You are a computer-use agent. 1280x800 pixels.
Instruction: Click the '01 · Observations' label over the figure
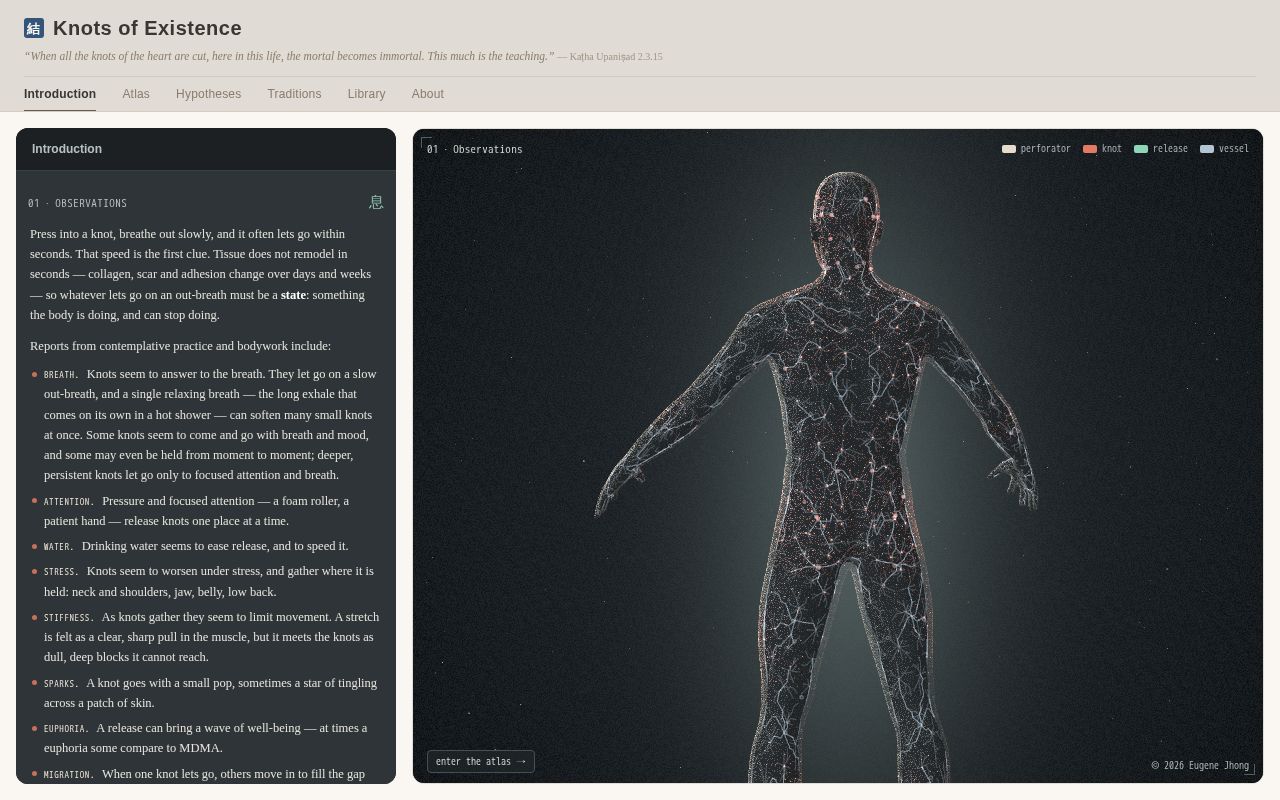coord(475,149)
